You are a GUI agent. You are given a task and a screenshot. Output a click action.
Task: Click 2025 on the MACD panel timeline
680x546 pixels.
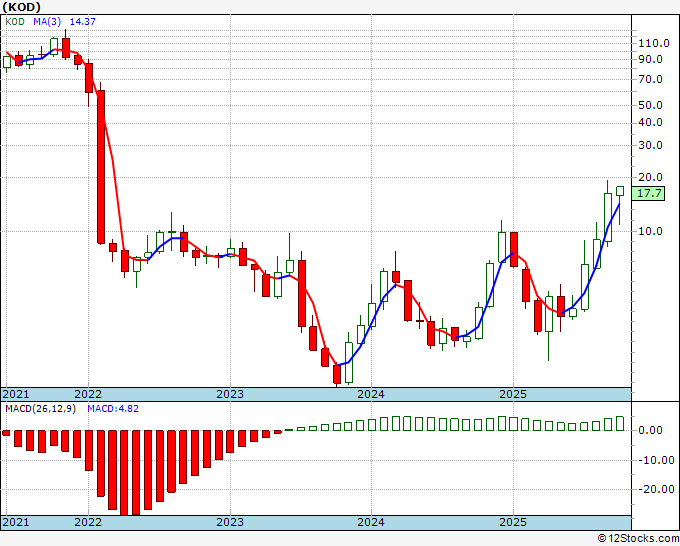coord(513,522)
